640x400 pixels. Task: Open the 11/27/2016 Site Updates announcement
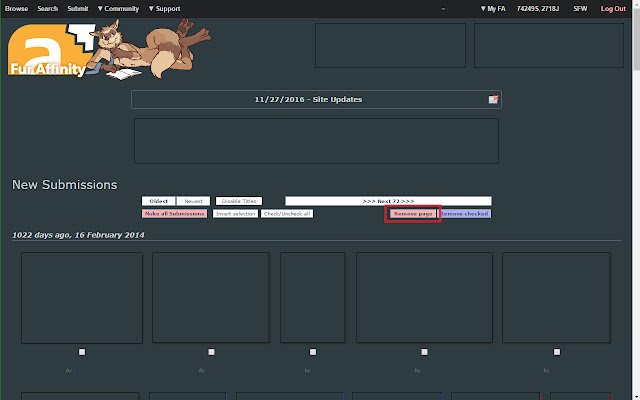pos(308,100)
